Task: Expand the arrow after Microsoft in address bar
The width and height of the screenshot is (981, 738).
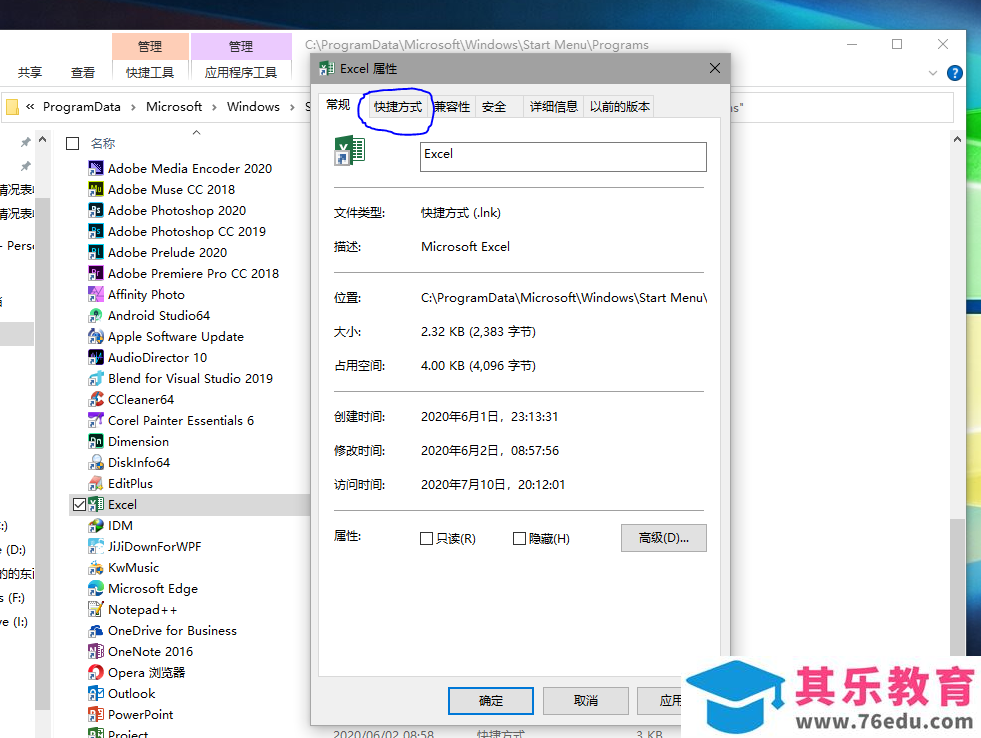Action: tap(214, 108)
